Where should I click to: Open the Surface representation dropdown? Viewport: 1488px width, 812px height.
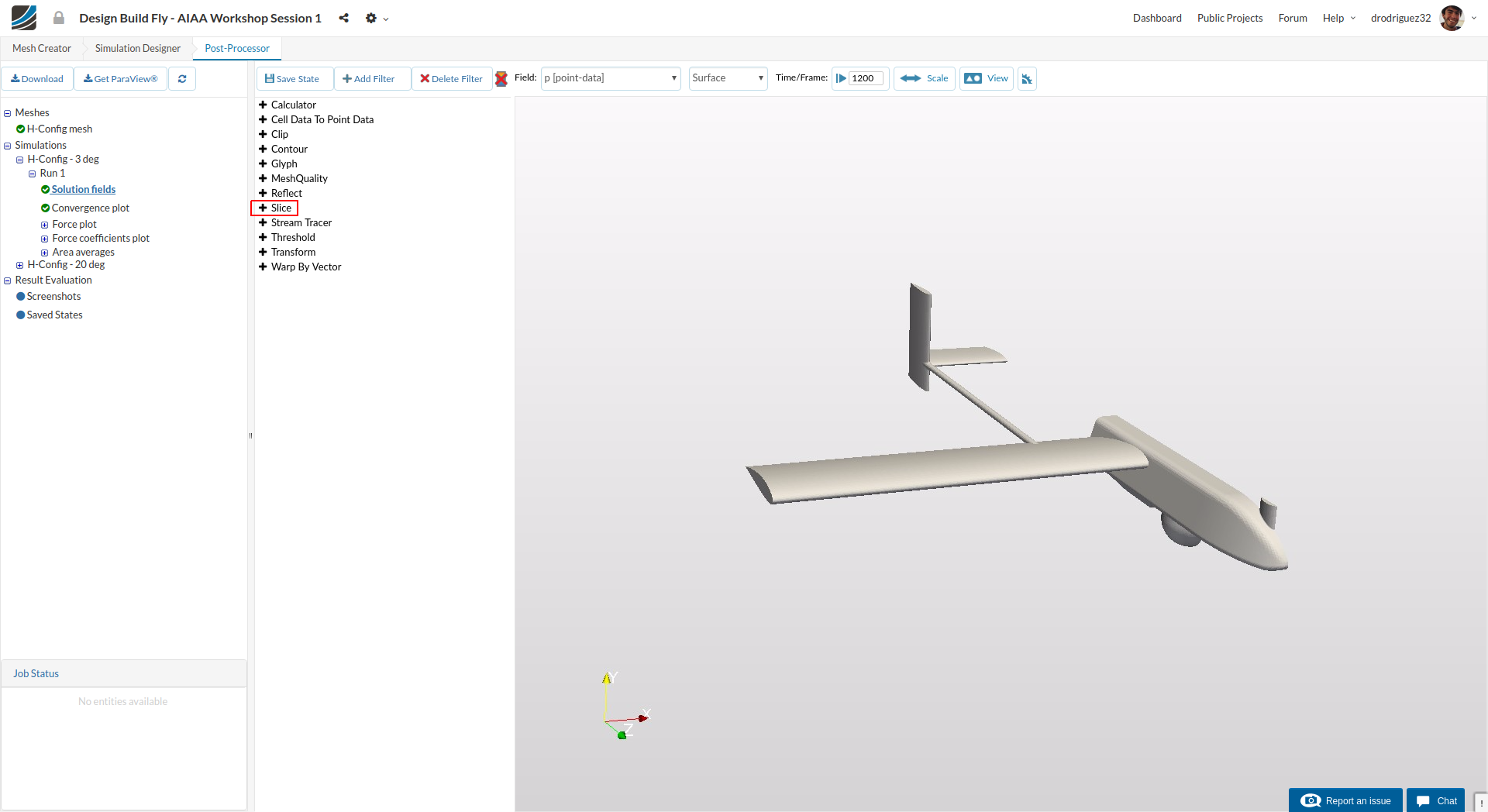(728, 78)
